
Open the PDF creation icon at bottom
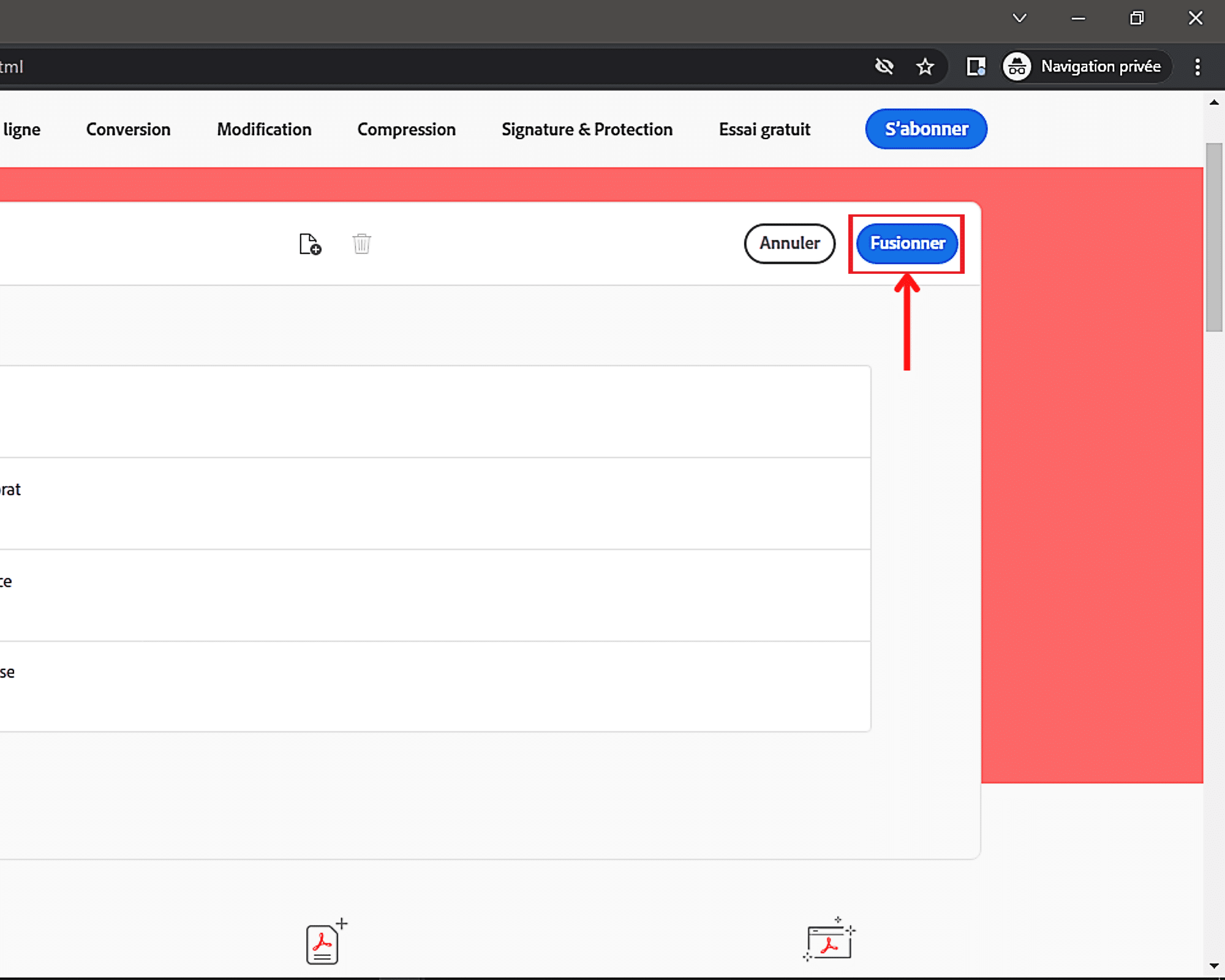(x=327, y=941)
